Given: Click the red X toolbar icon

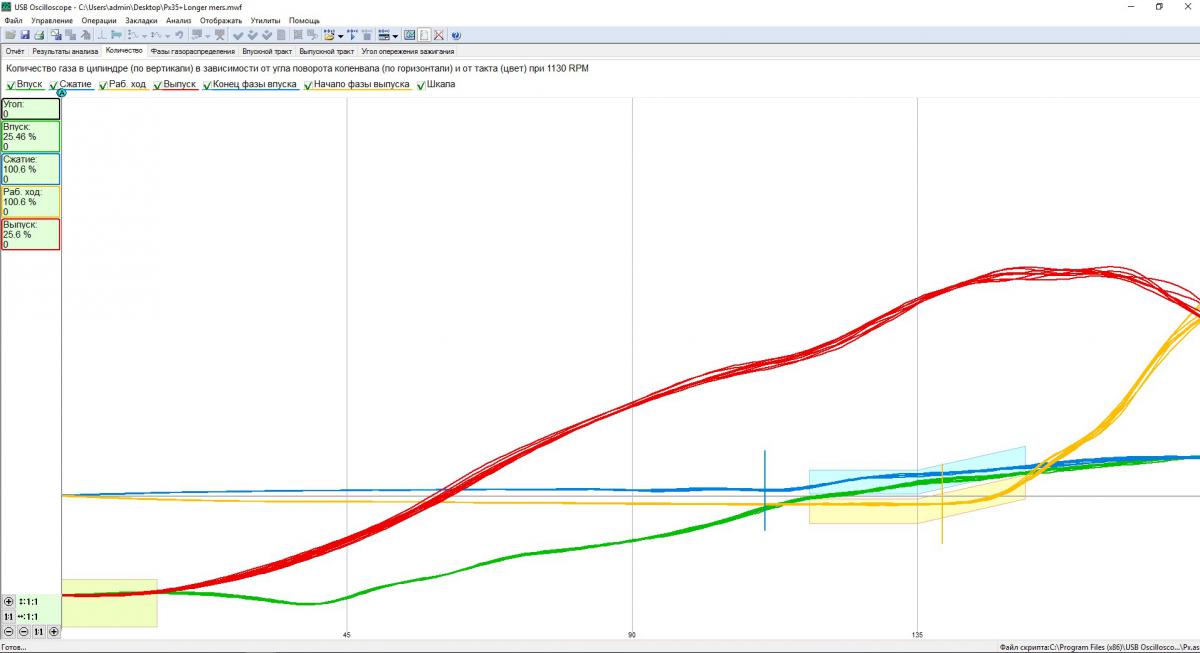Looking at the screenshot, I should 439,35.
